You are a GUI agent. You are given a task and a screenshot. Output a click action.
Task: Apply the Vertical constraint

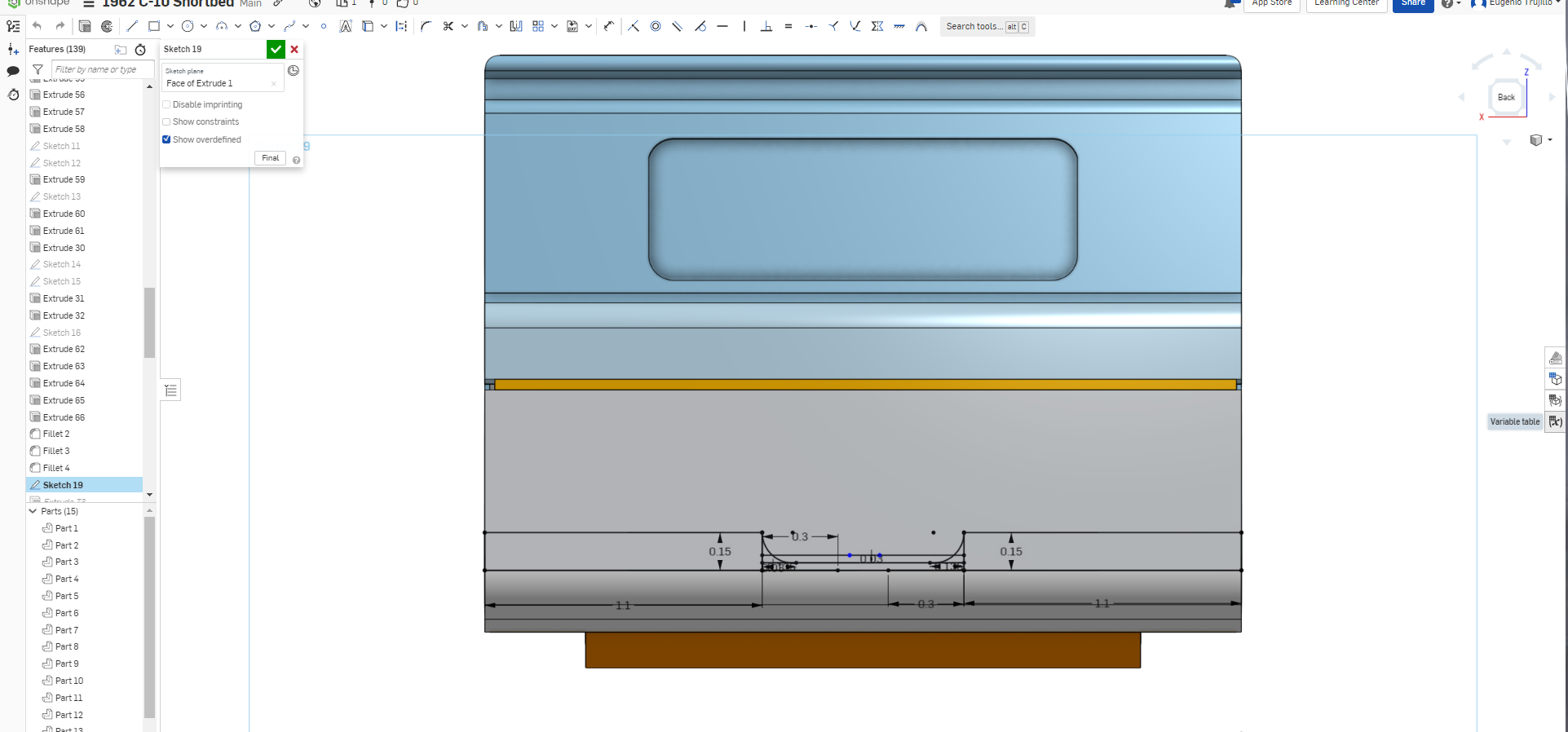pyautogui.click(x=744, y=26)
